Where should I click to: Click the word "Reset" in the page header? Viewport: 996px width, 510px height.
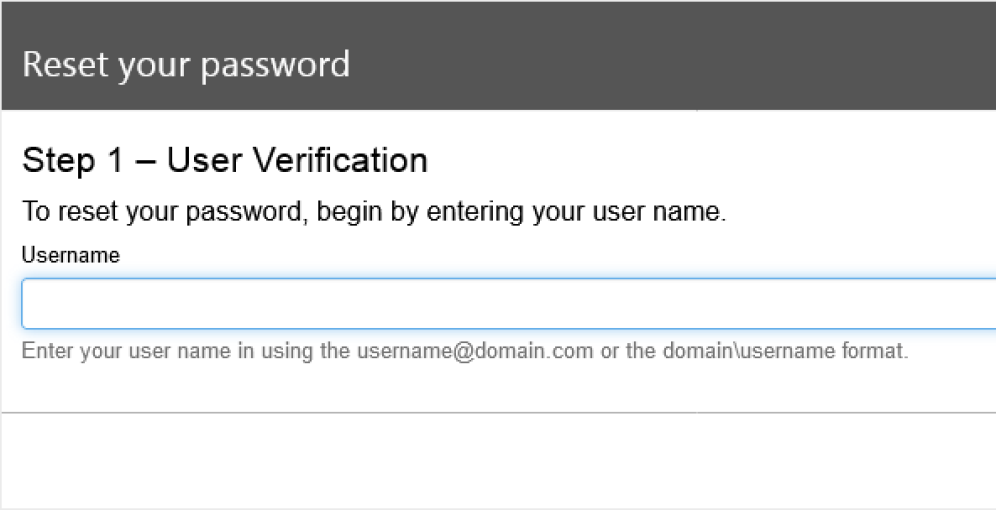tap(65, 64)
